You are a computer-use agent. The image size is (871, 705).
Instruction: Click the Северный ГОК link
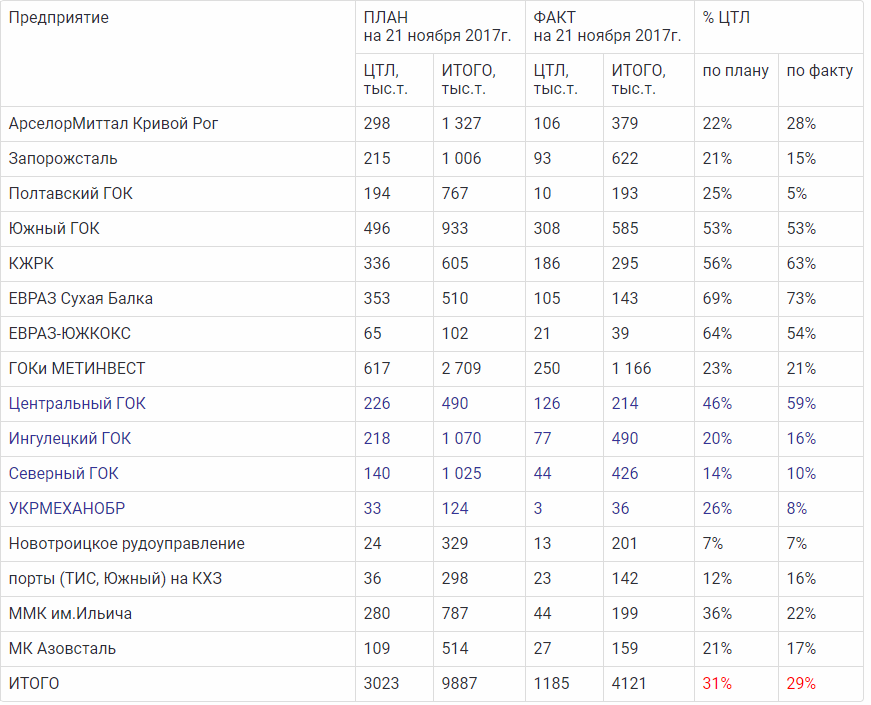[x=63, y=474]
